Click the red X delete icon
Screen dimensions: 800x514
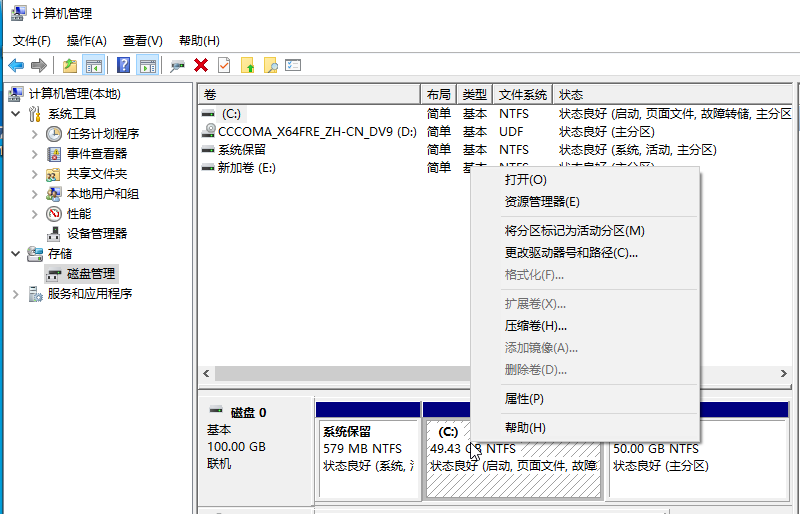[x=201, y=65]
